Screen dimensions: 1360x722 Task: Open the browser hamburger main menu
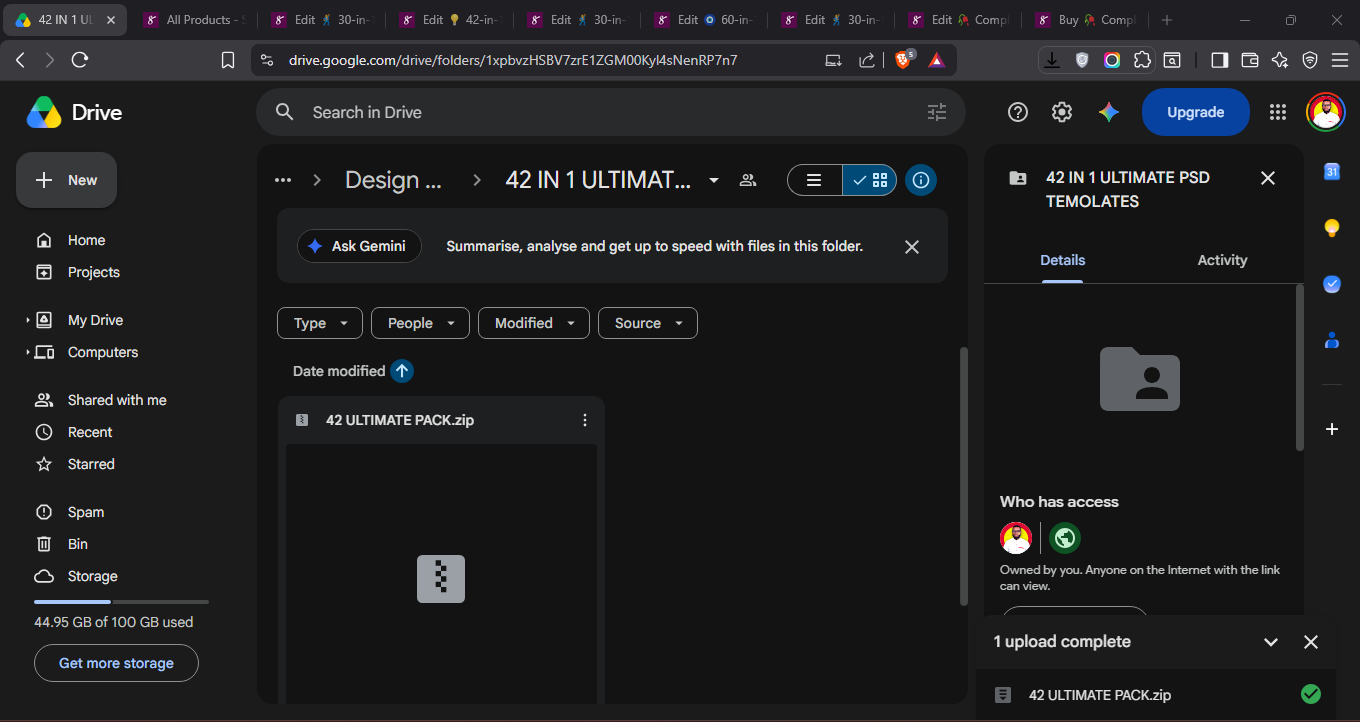[1340, 60]
